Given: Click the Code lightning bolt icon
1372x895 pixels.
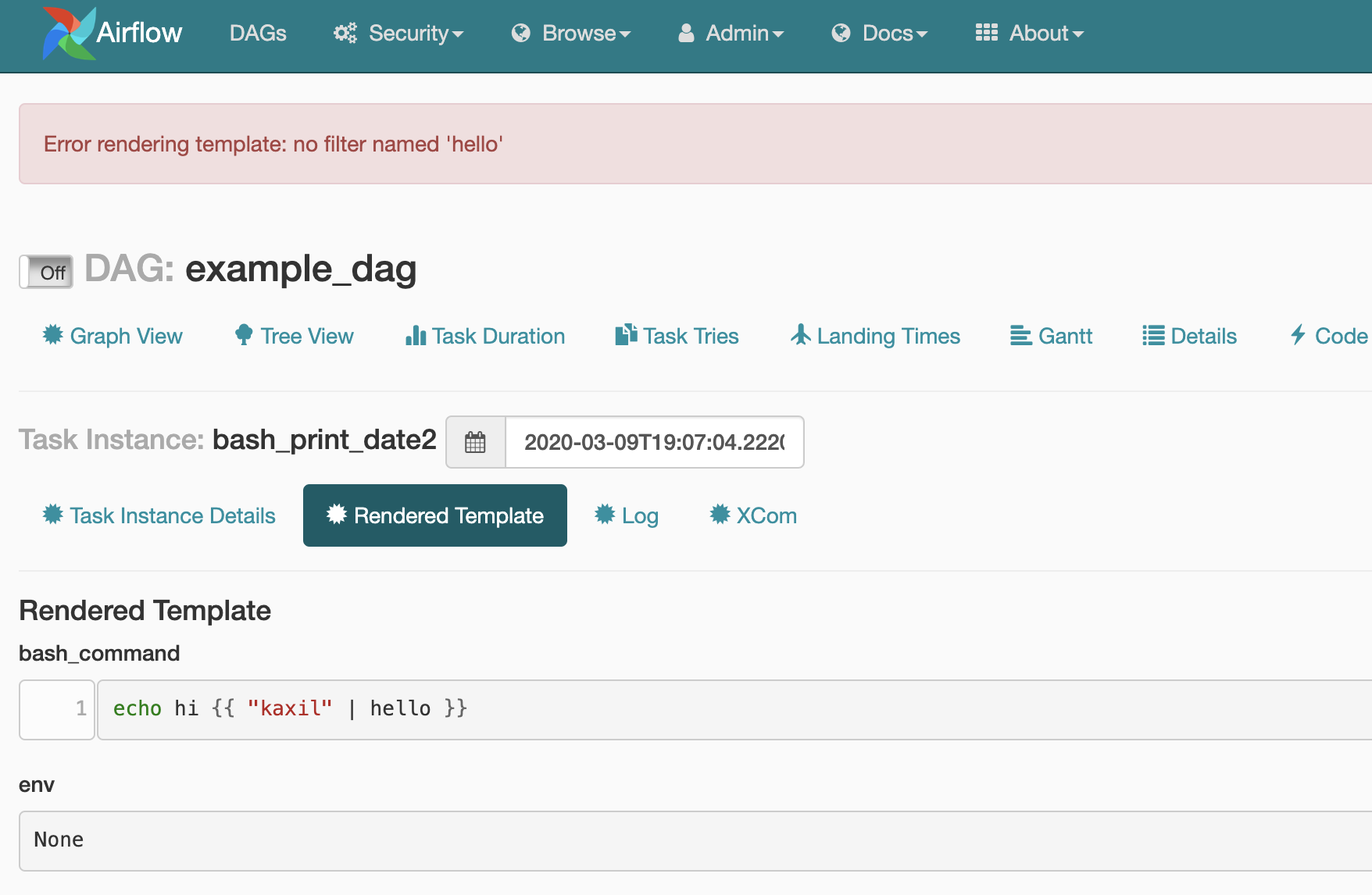Looking at the screenshot, I should tap(1299, 335).
